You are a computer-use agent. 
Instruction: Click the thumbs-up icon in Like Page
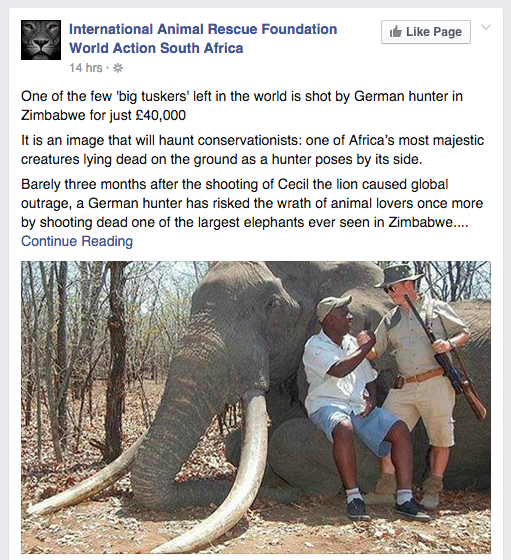pyautogui.click(x=396, y=32)
